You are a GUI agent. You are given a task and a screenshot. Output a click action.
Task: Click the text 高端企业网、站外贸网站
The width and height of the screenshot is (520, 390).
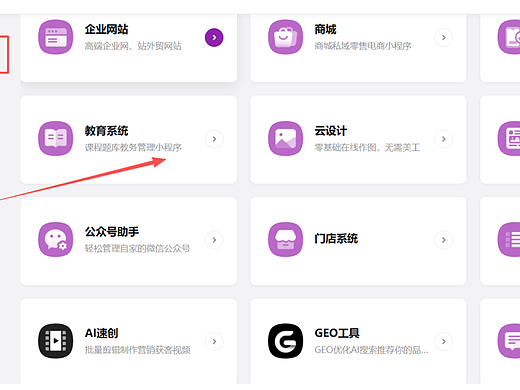[x=133, y=46]
